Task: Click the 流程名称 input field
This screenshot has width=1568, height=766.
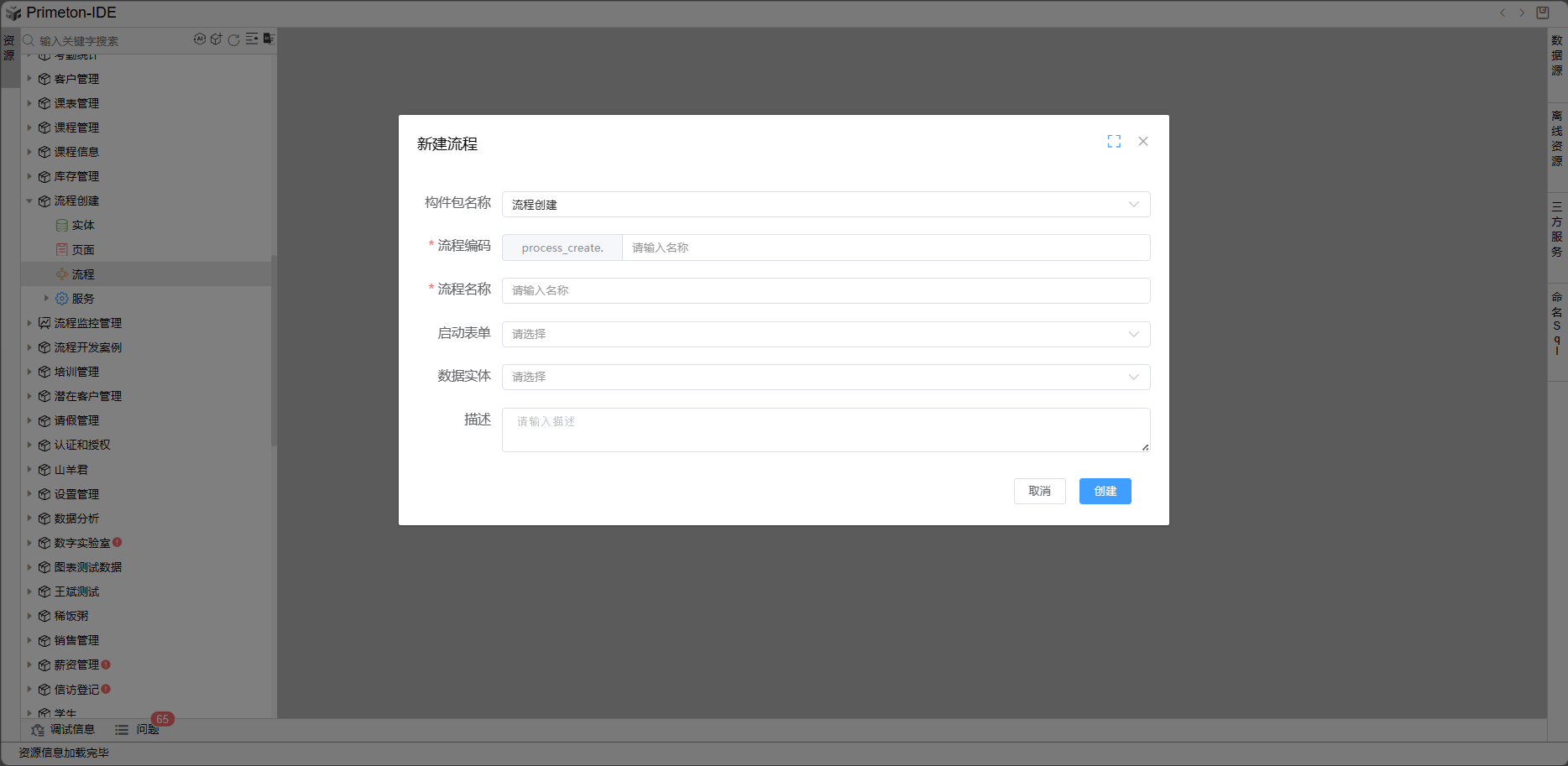Action: coord(825,291)
